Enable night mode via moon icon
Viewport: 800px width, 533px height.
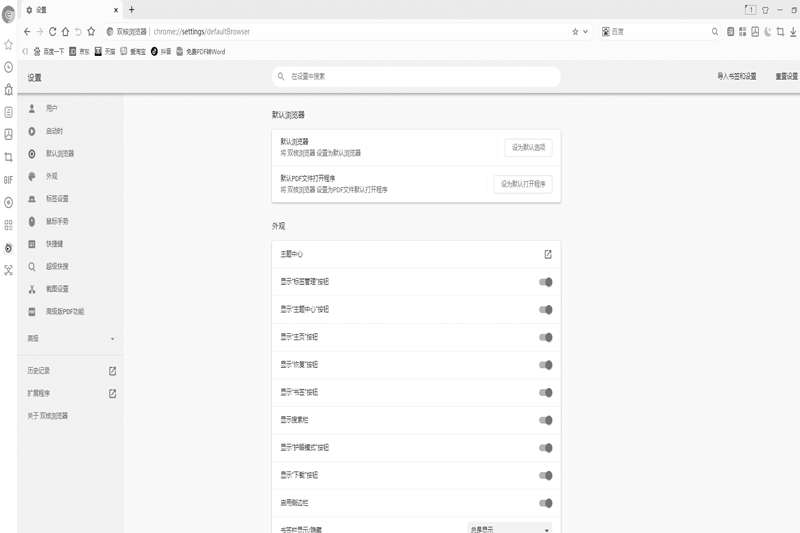(x=767, y=32)
